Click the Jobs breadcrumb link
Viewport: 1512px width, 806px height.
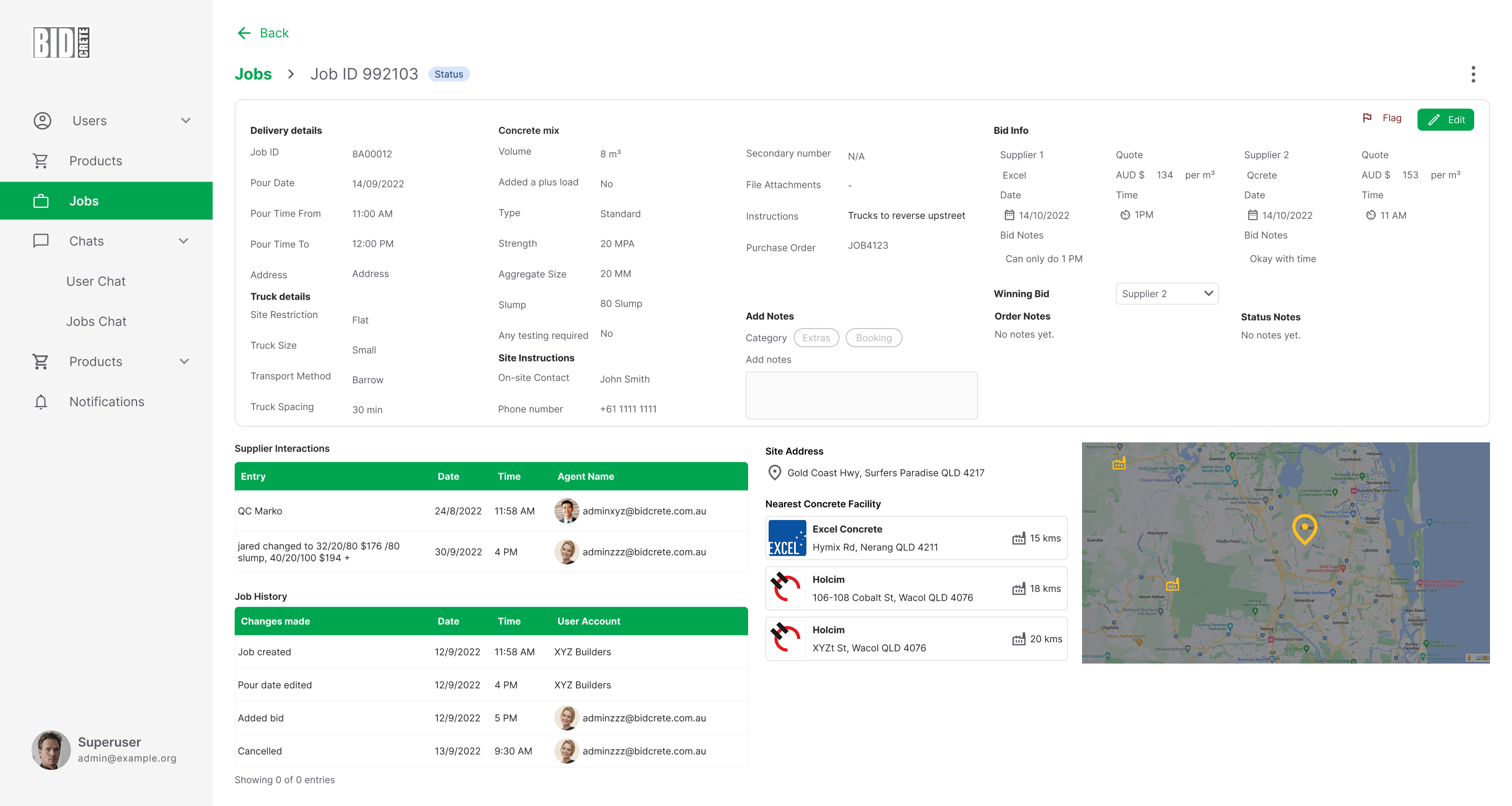click(x=253, y=74)
